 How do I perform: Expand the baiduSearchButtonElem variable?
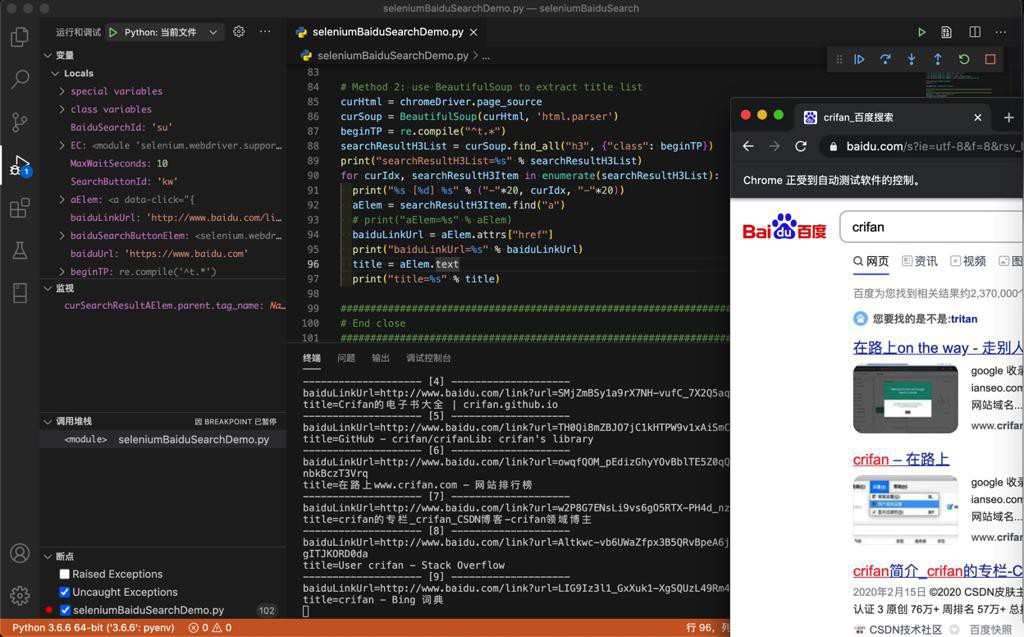[x=62, y=235]
